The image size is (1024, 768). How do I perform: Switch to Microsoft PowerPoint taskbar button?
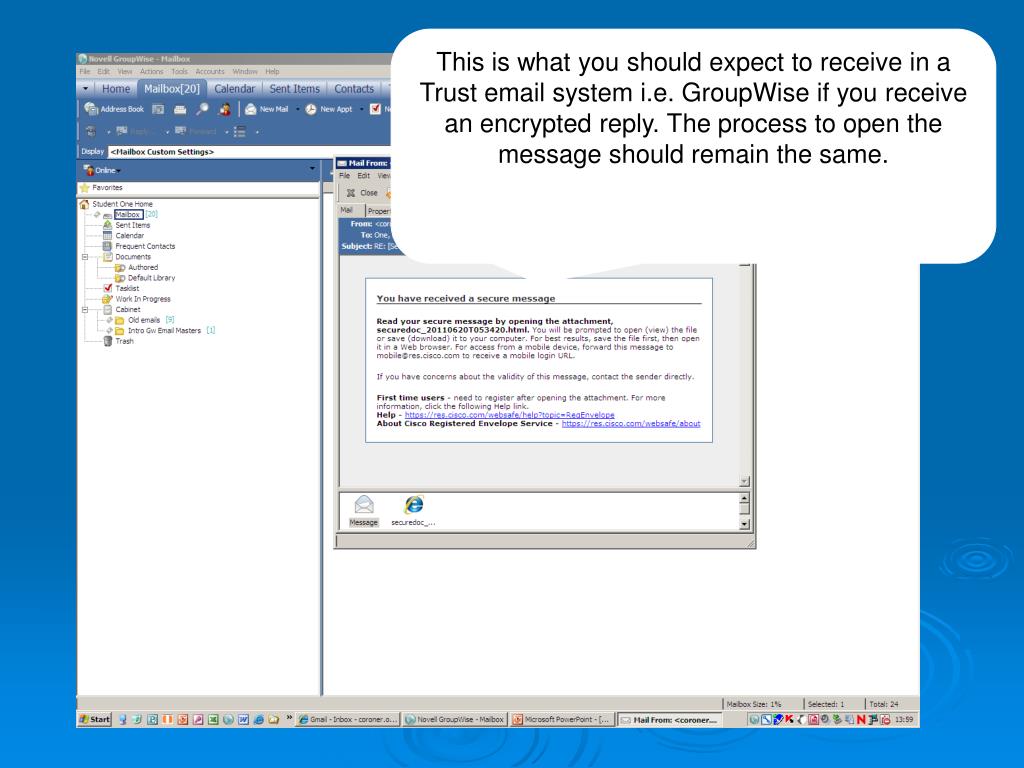click(562, 720)
